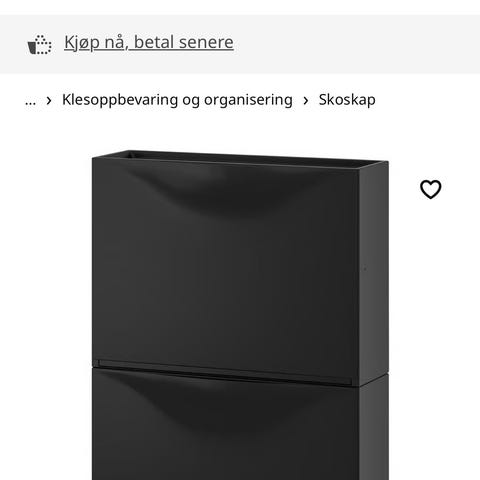480x480 pixels.
Task: Toggle the heart wishlist button
Action: (x=430, y=189)
